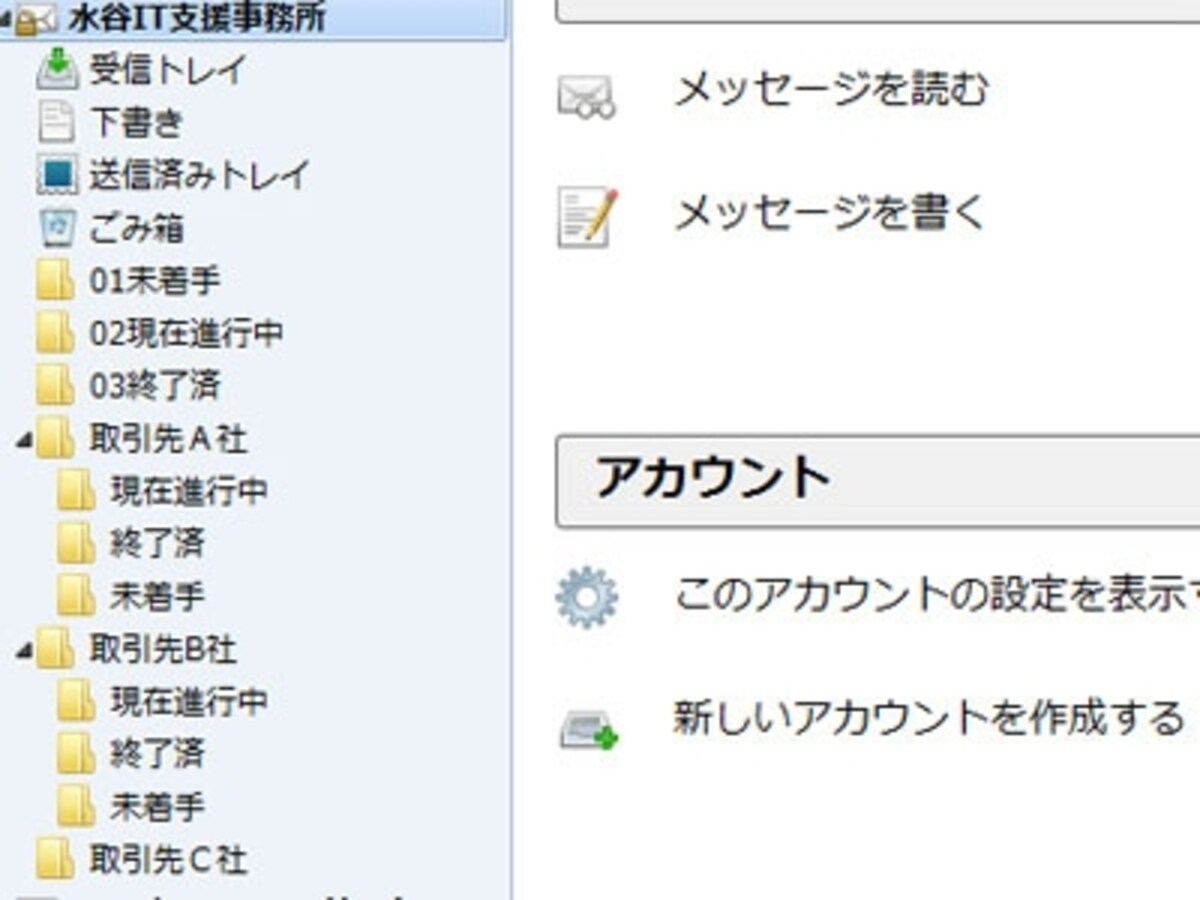Select 未着手 under 取引先B社
The image size is (1200, 900).
tap(157, 806)
